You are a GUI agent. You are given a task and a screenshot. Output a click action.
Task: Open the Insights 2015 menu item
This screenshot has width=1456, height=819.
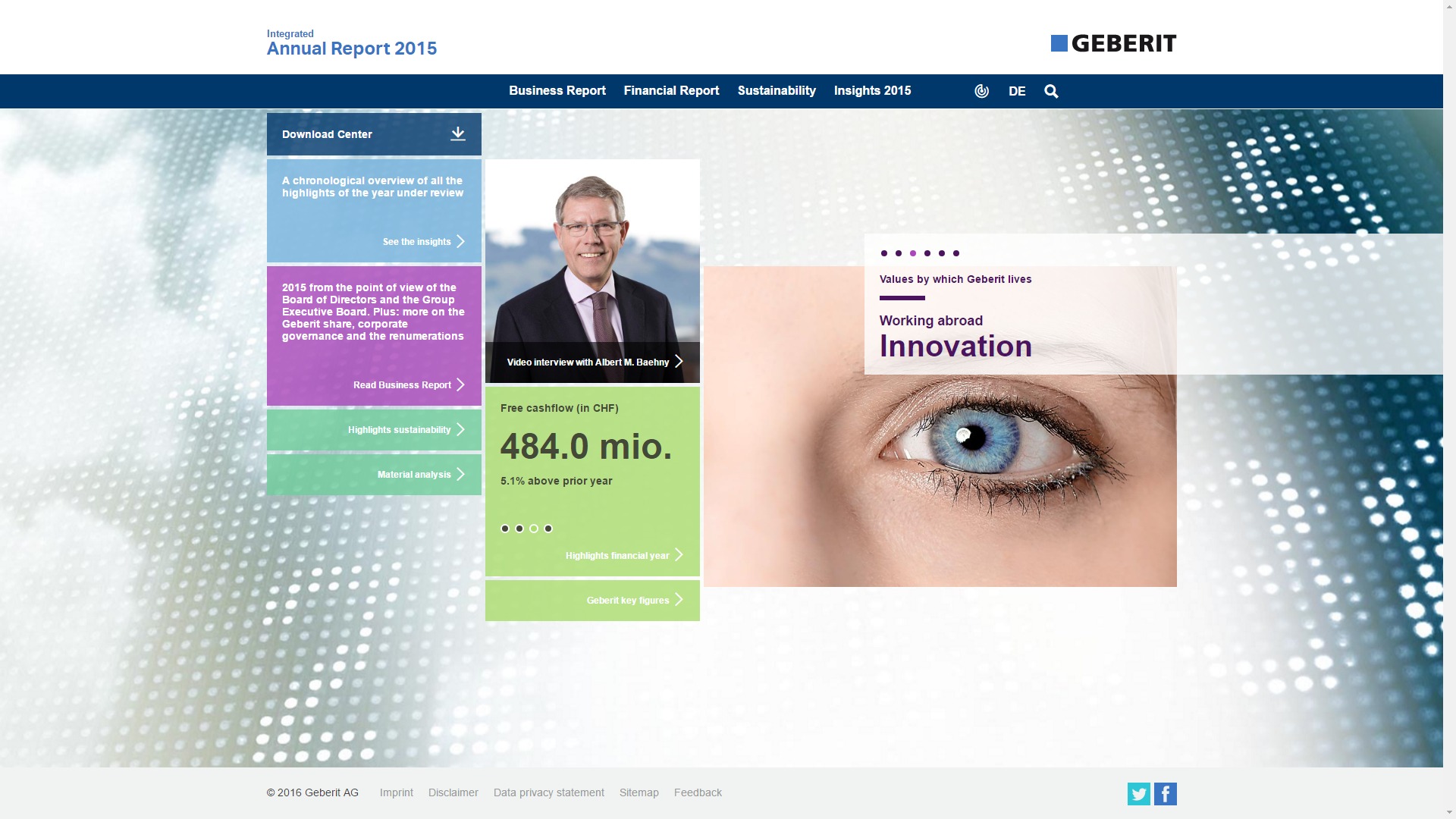(x=872, y=91)
